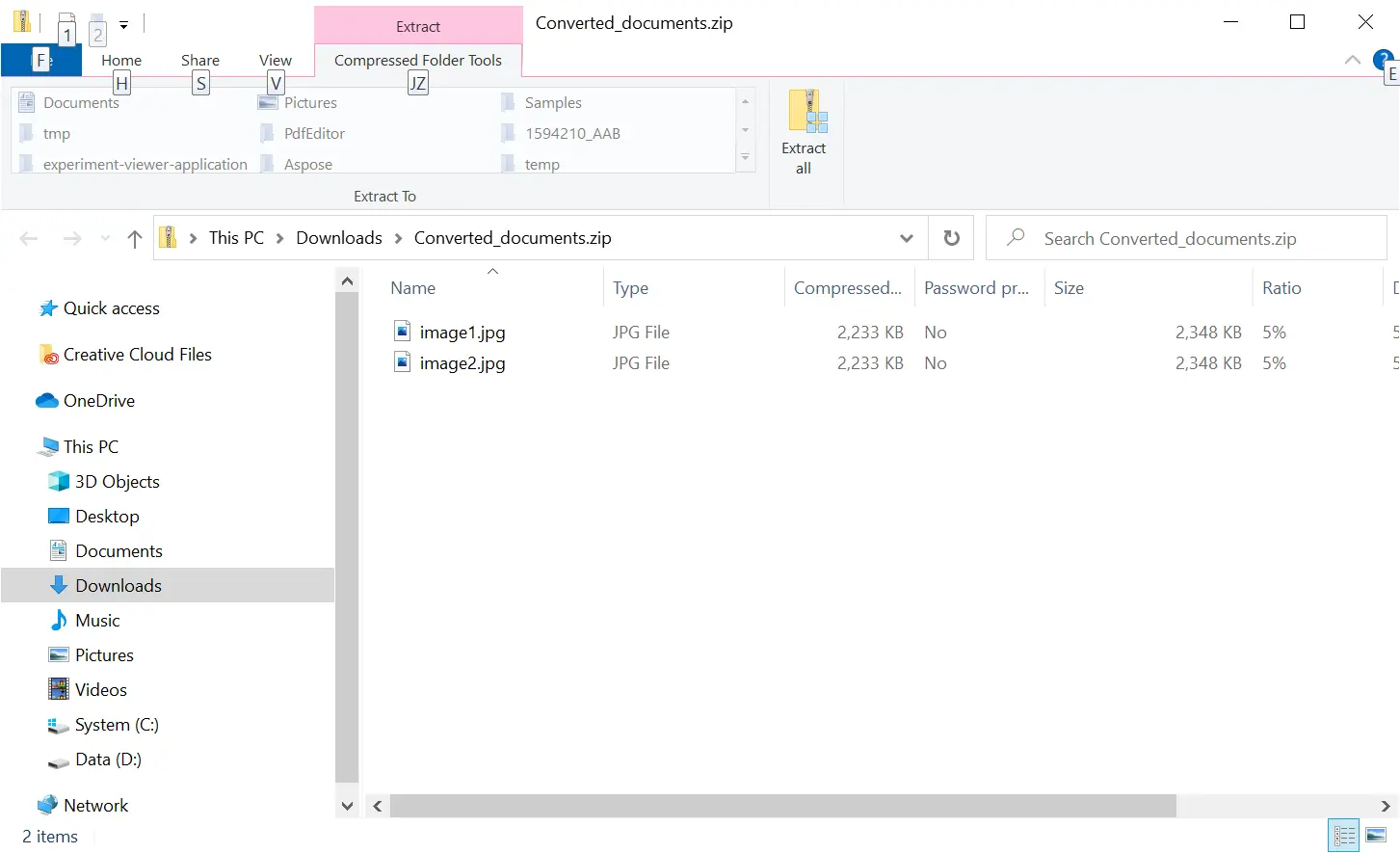The width and height of the screenshot is (1400, 853).
Task: Click the zip icon in the quick access toolbar
Action: [x=21, y=21]
